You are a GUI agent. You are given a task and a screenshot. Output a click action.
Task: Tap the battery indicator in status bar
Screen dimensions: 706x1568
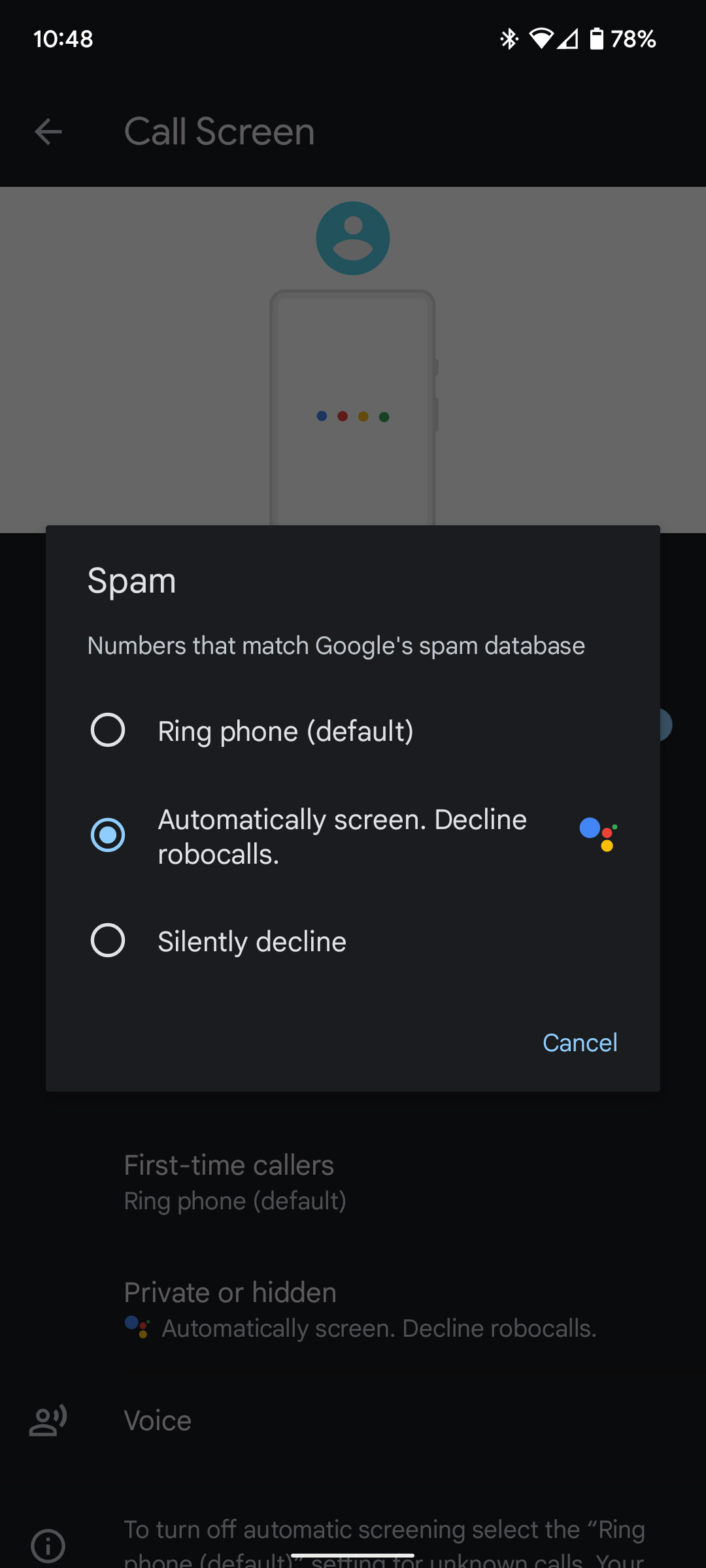pyautogui.click(x=597, y=39)
